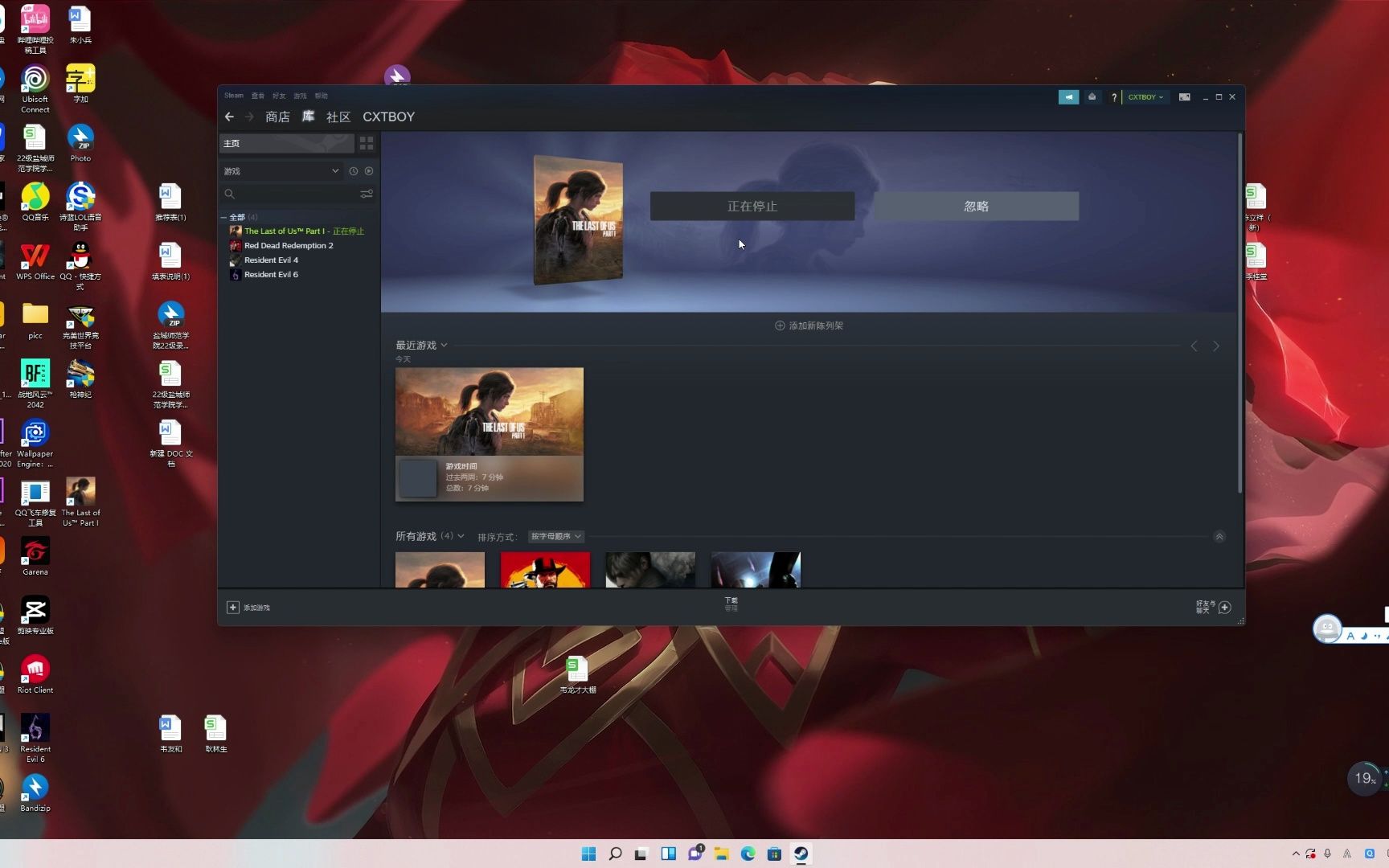Open Steam help question mark icon
This screenshot has width=1389, height=868.
(x=1114, y=96)
